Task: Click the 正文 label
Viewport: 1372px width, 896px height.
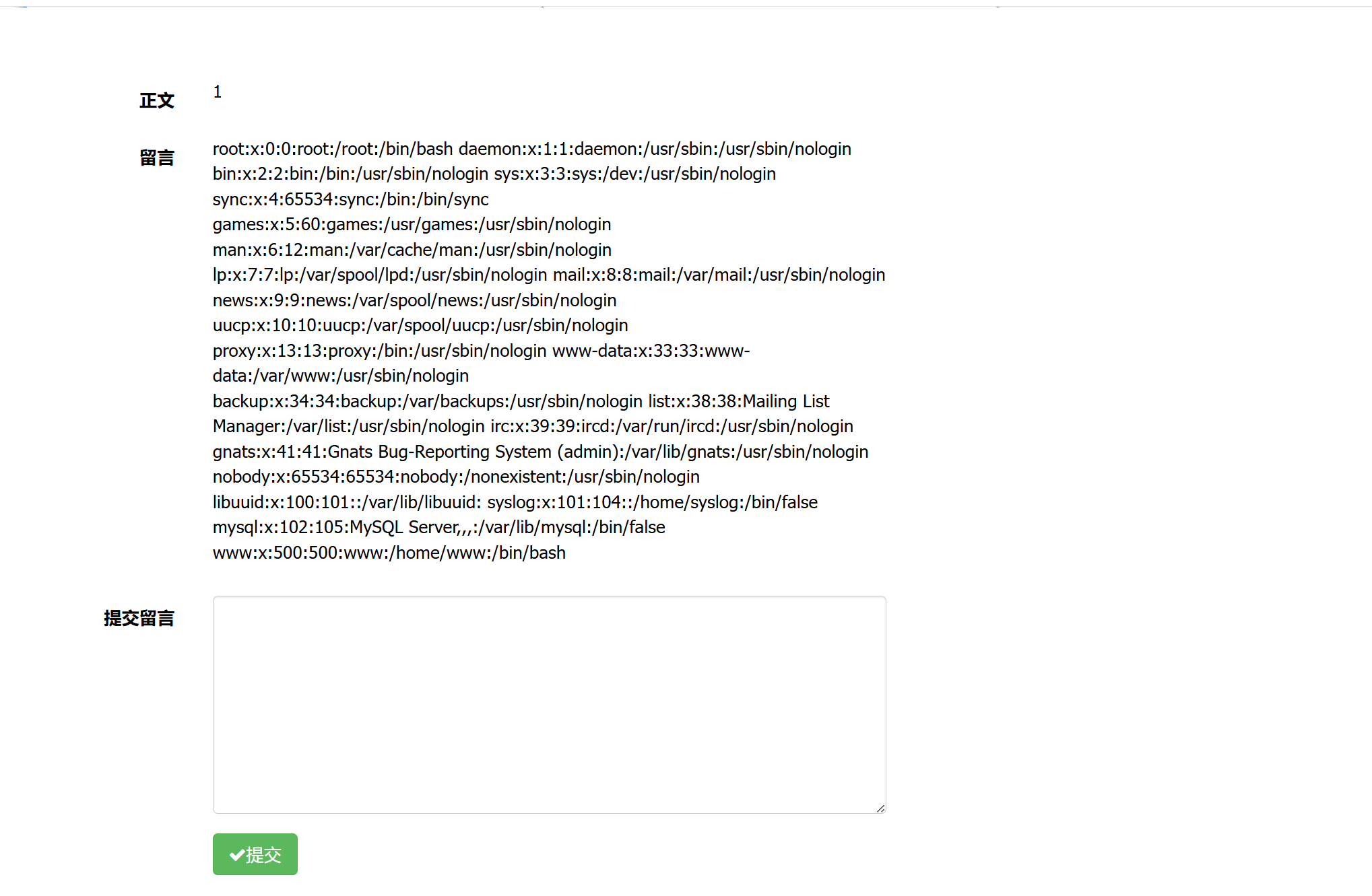Action: click(x=157, y=101)
